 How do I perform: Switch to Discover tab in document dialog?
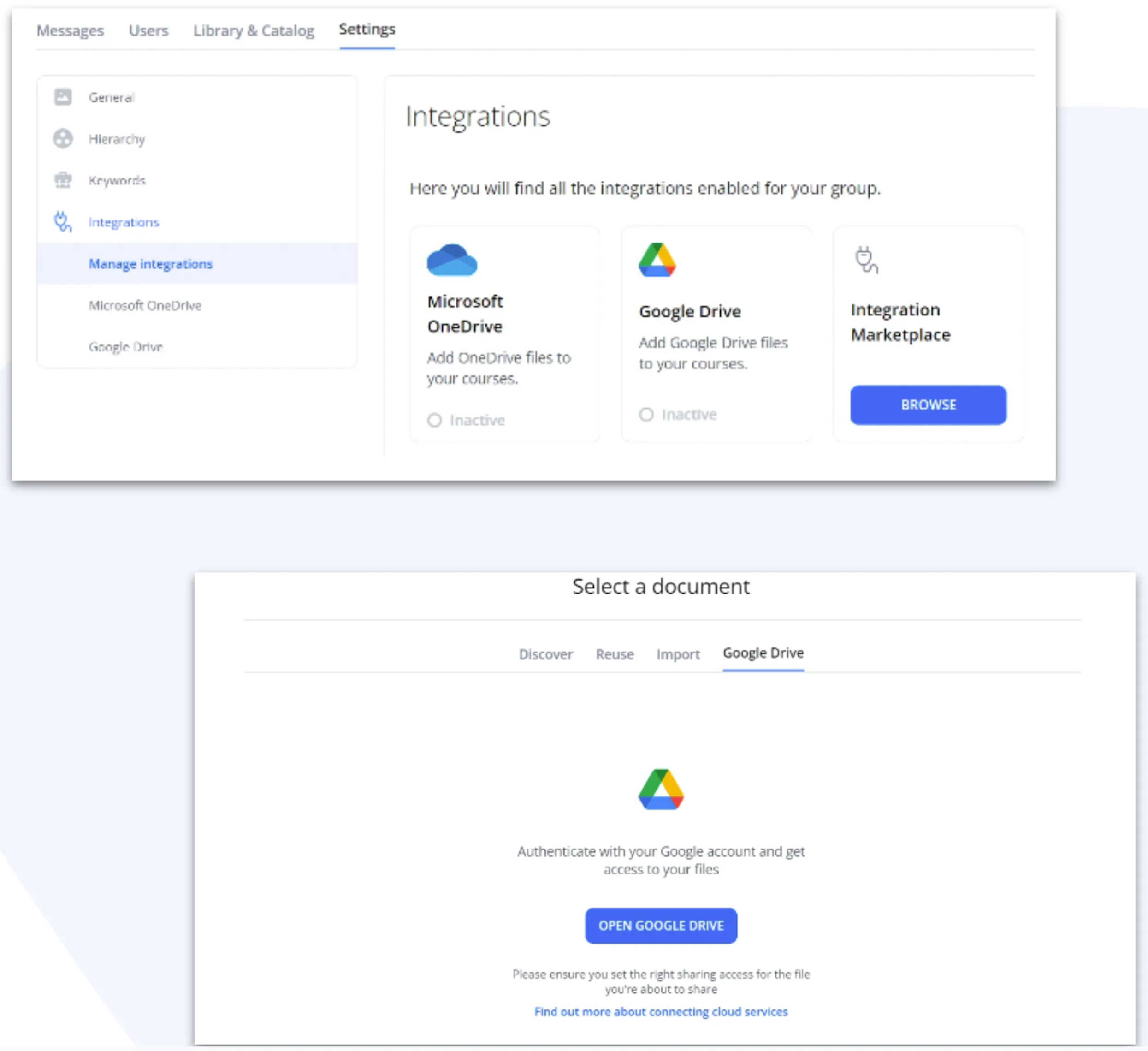(545, 654)
